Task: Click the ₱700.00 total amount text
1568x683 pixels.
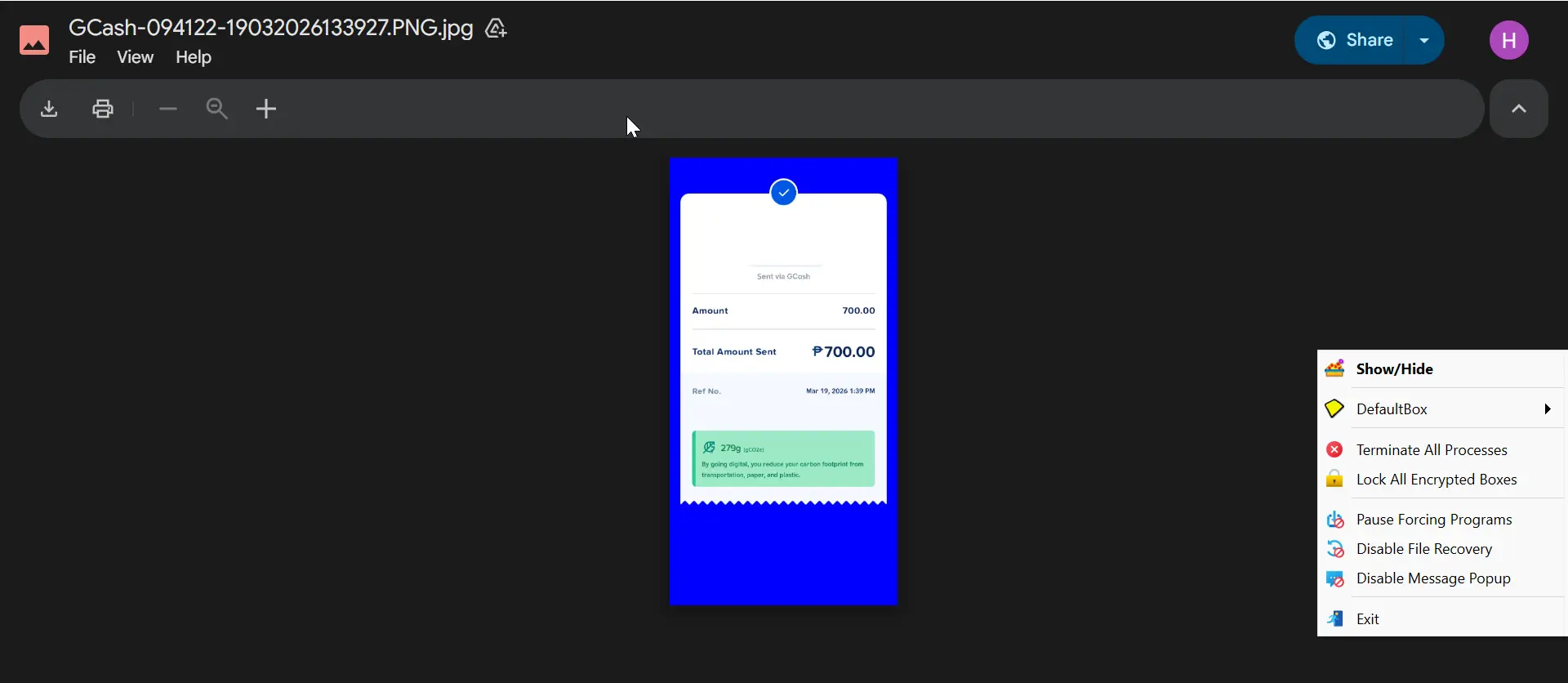Action: pos(844,352)
